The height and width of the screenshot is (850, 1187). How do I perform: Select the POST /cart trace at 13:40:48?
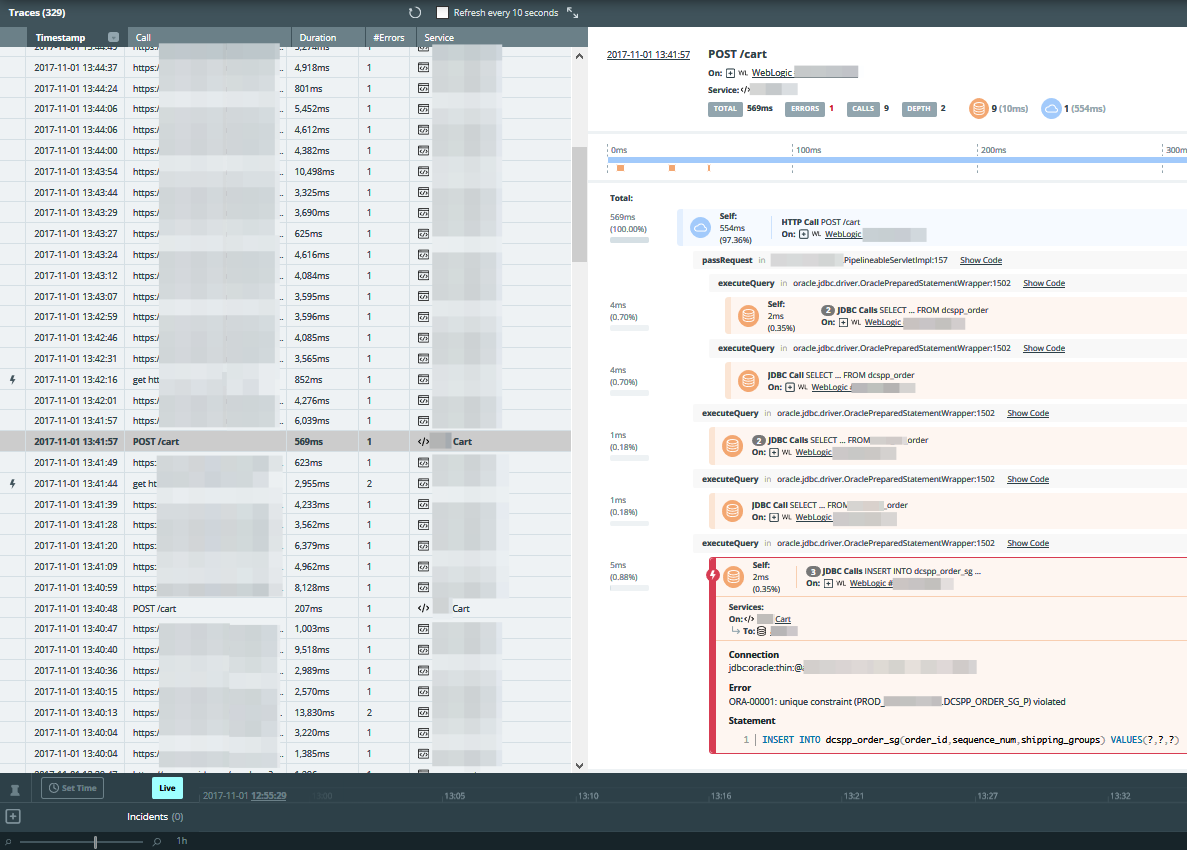[285, 609]
